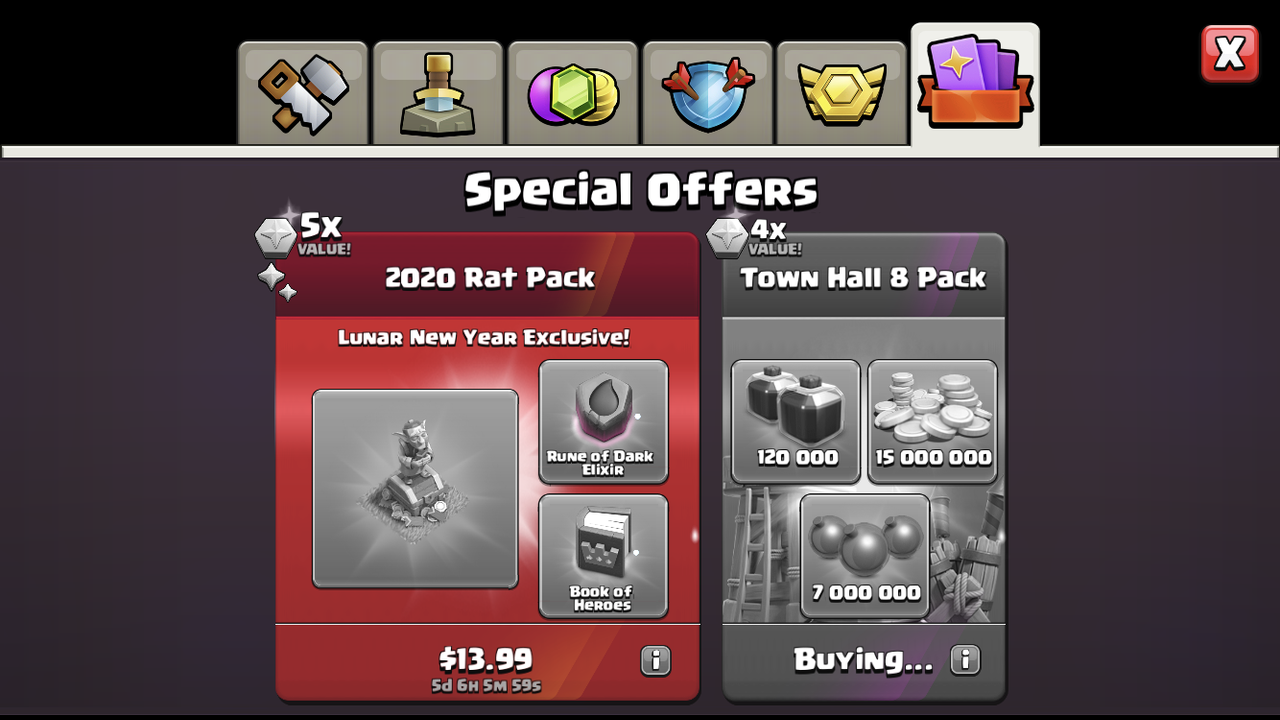
Task: View the rat statue decoration thumbnail
Action: click(415, 488)
